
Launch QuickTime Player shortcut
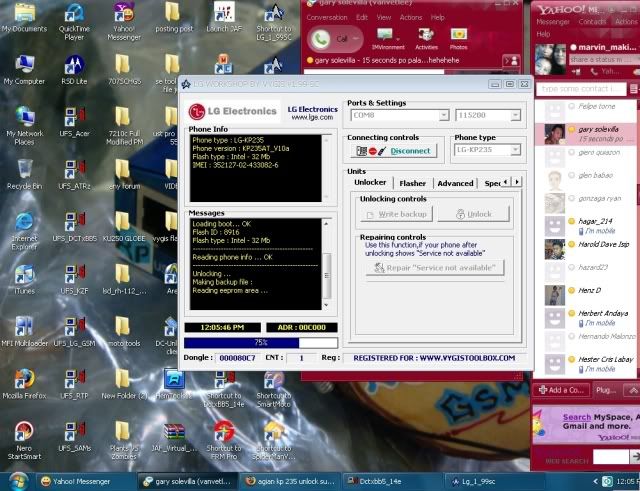74,21
